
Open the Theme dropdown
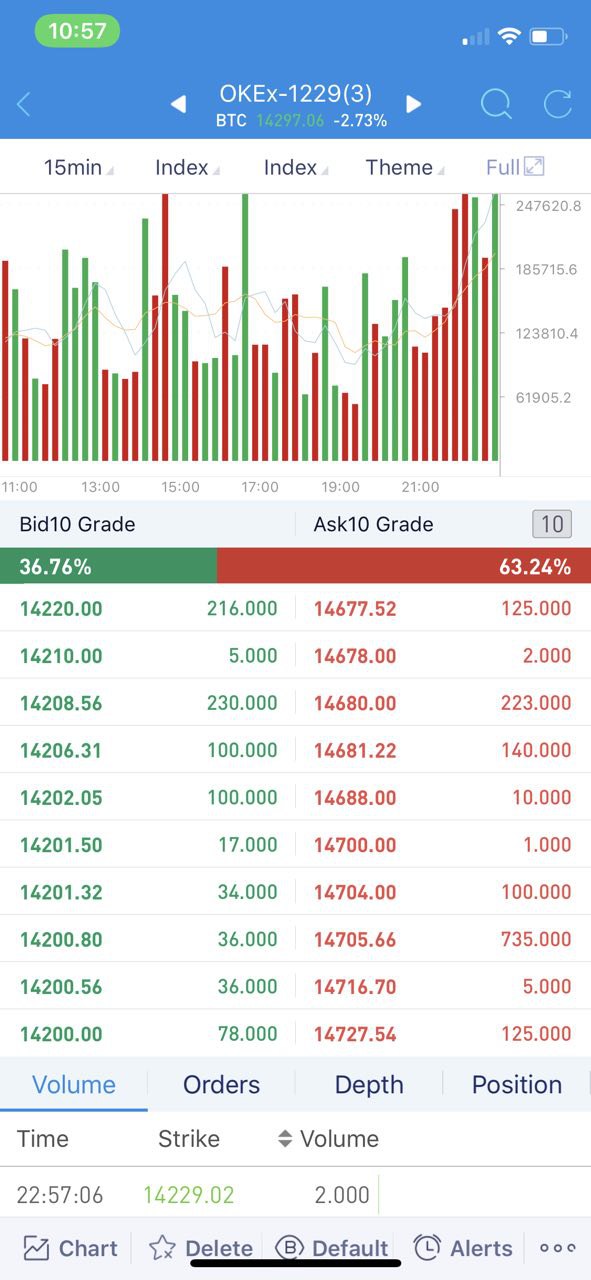[x=404, y=167]
